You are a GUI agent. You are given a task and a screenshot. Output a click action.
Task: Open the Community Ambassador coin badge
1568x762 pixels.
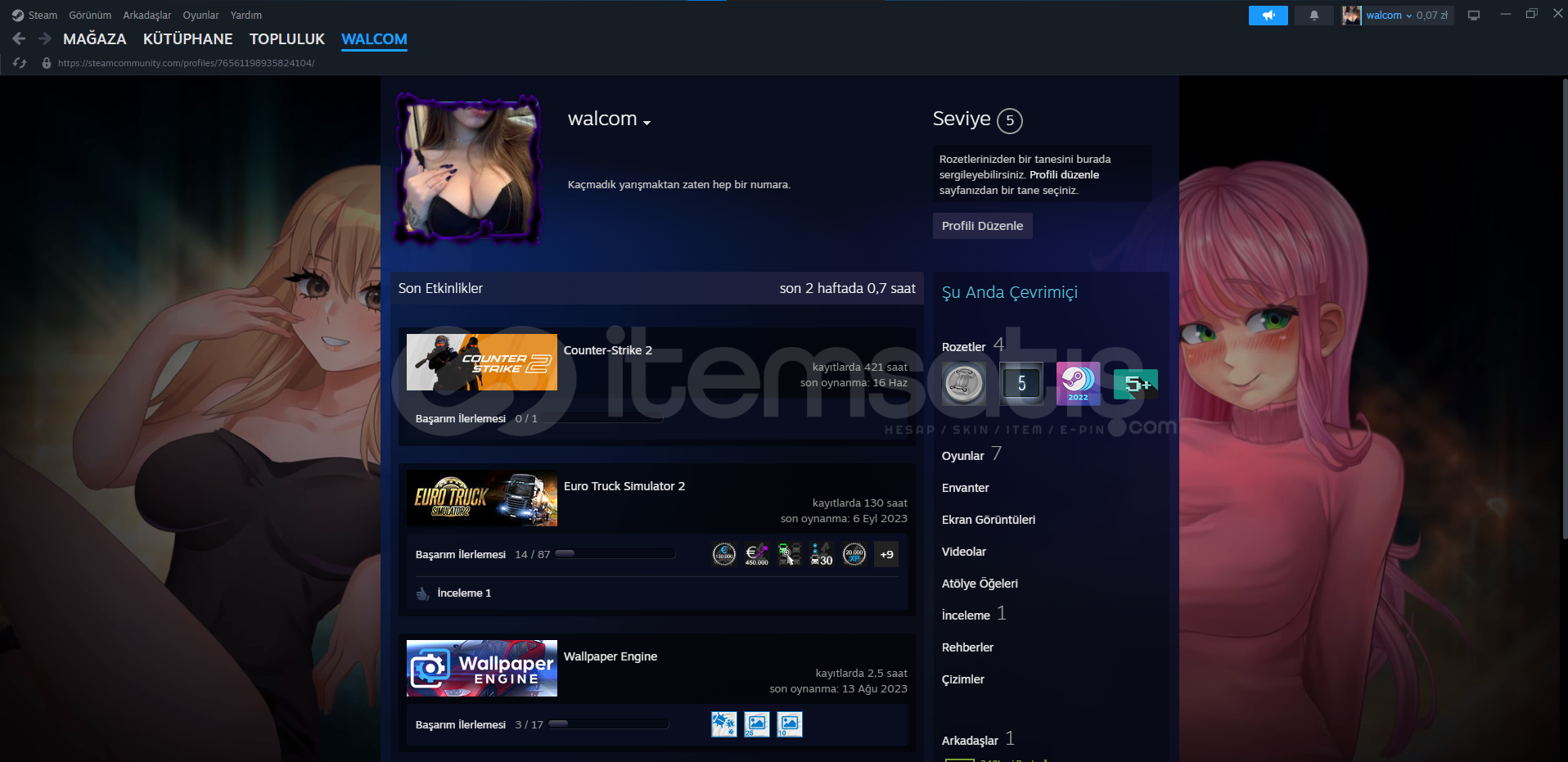(x=964, y=384)
